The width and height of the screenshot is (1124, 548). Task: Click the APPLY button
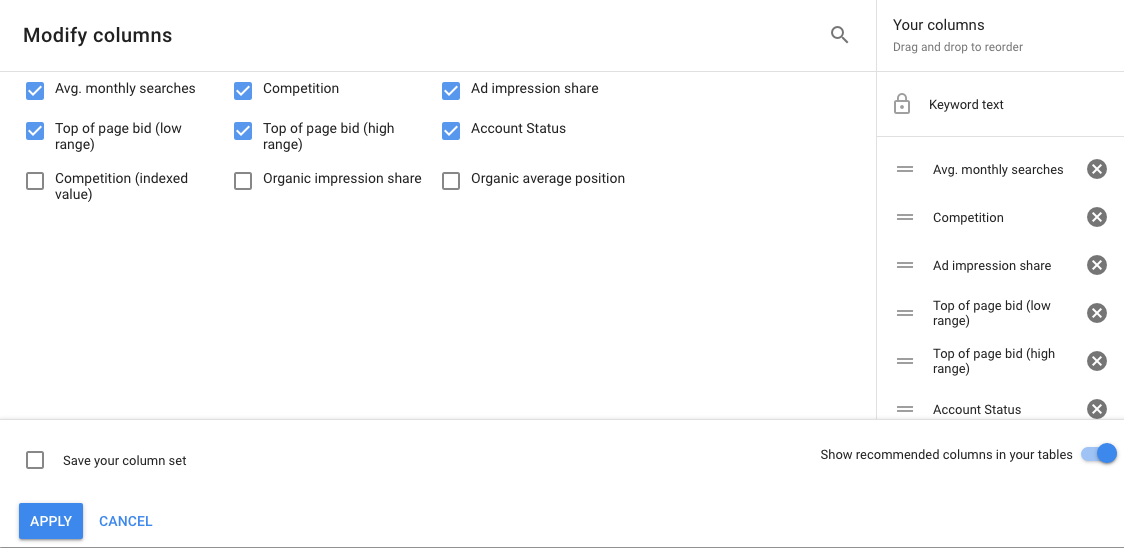coord(51,521)
